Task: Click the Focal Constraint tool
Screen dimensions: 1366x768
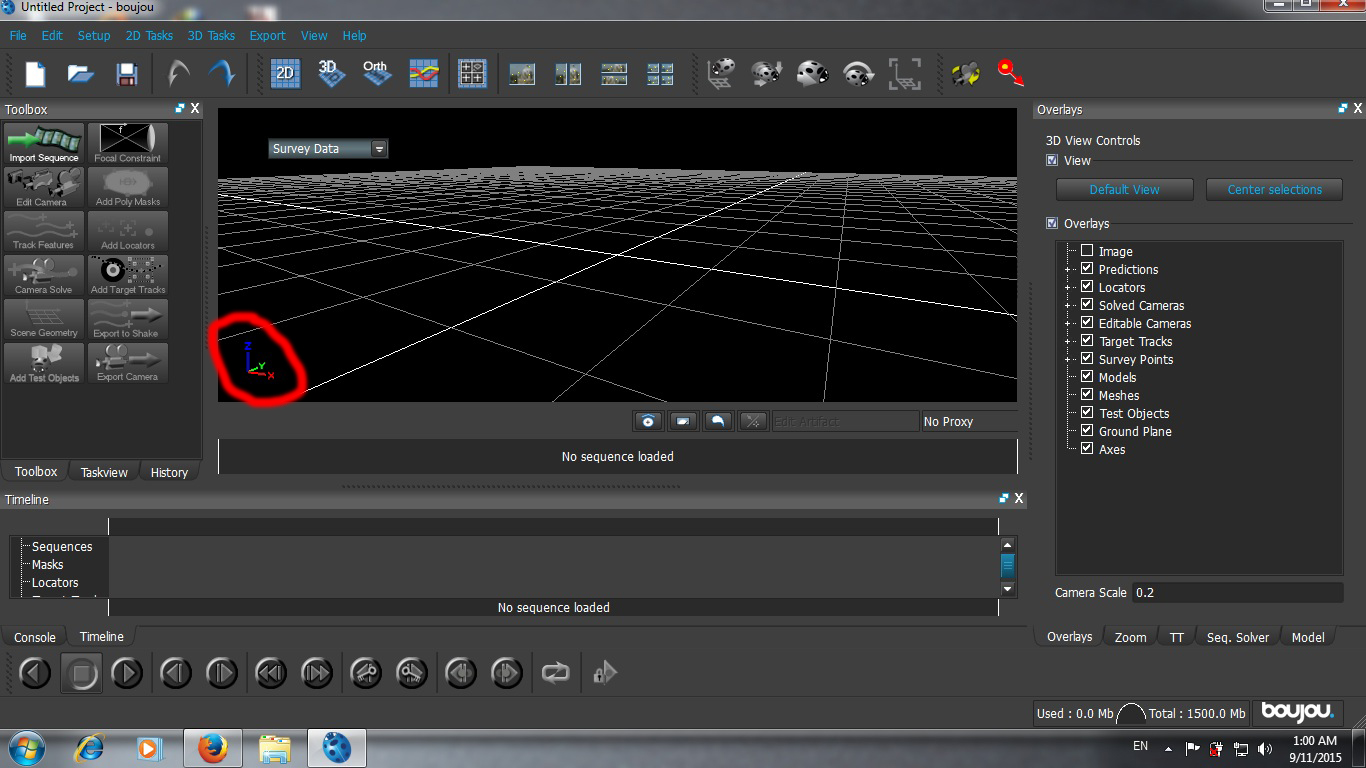Action: click(128, 144)
